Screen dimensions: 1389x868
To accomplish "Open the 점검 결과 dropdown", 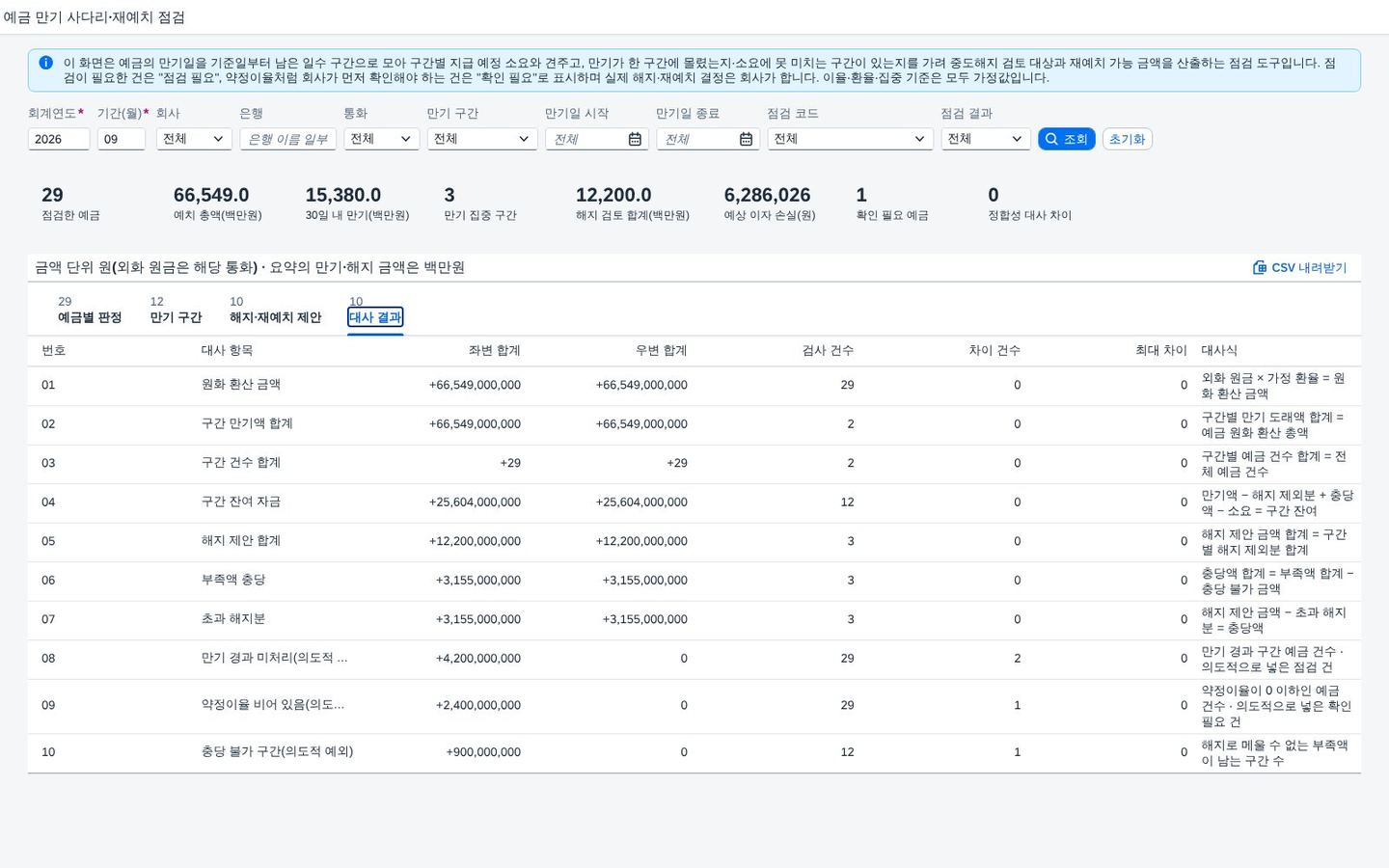I will click(986, 139).
